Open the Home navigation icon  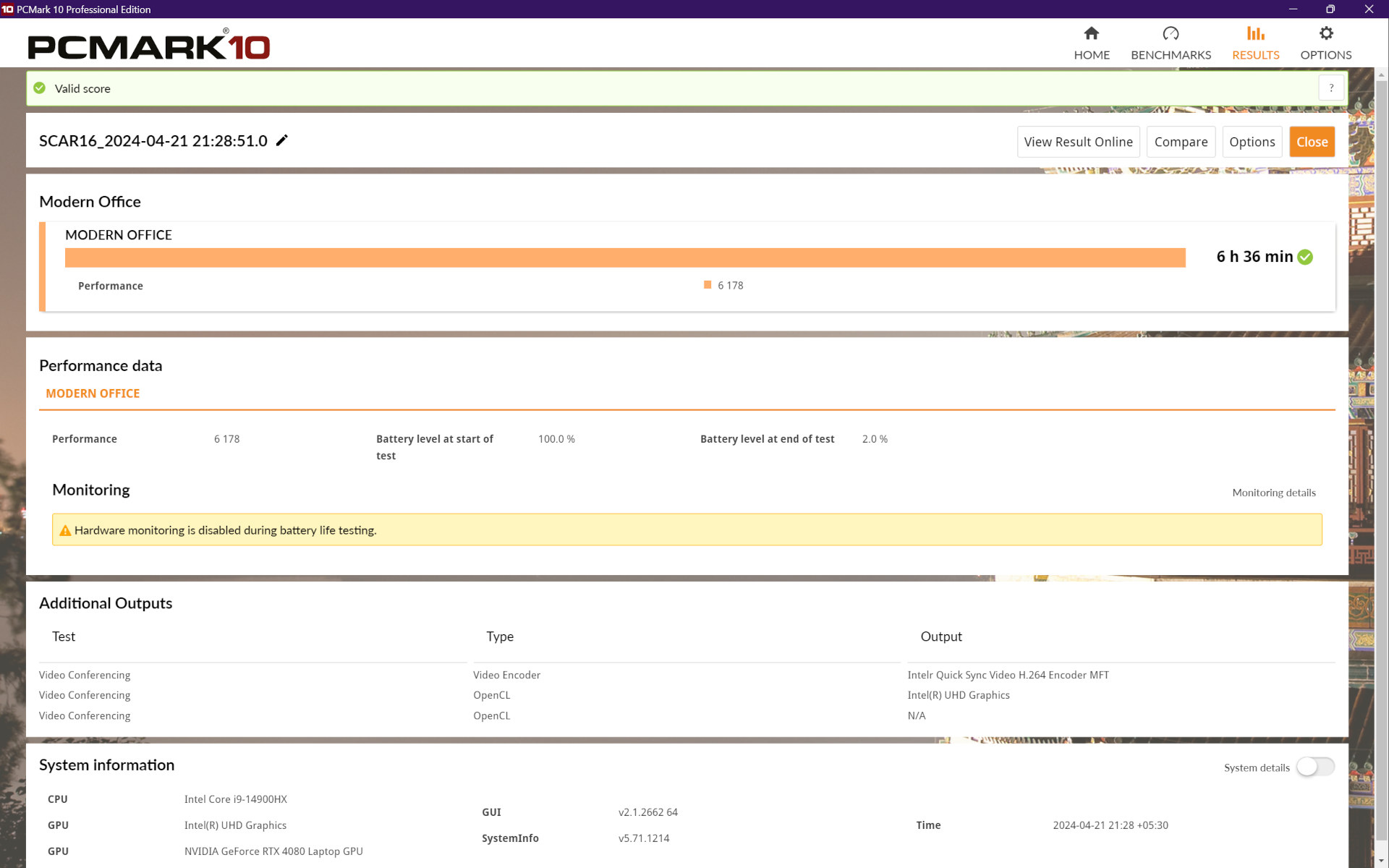[1091, 34]
